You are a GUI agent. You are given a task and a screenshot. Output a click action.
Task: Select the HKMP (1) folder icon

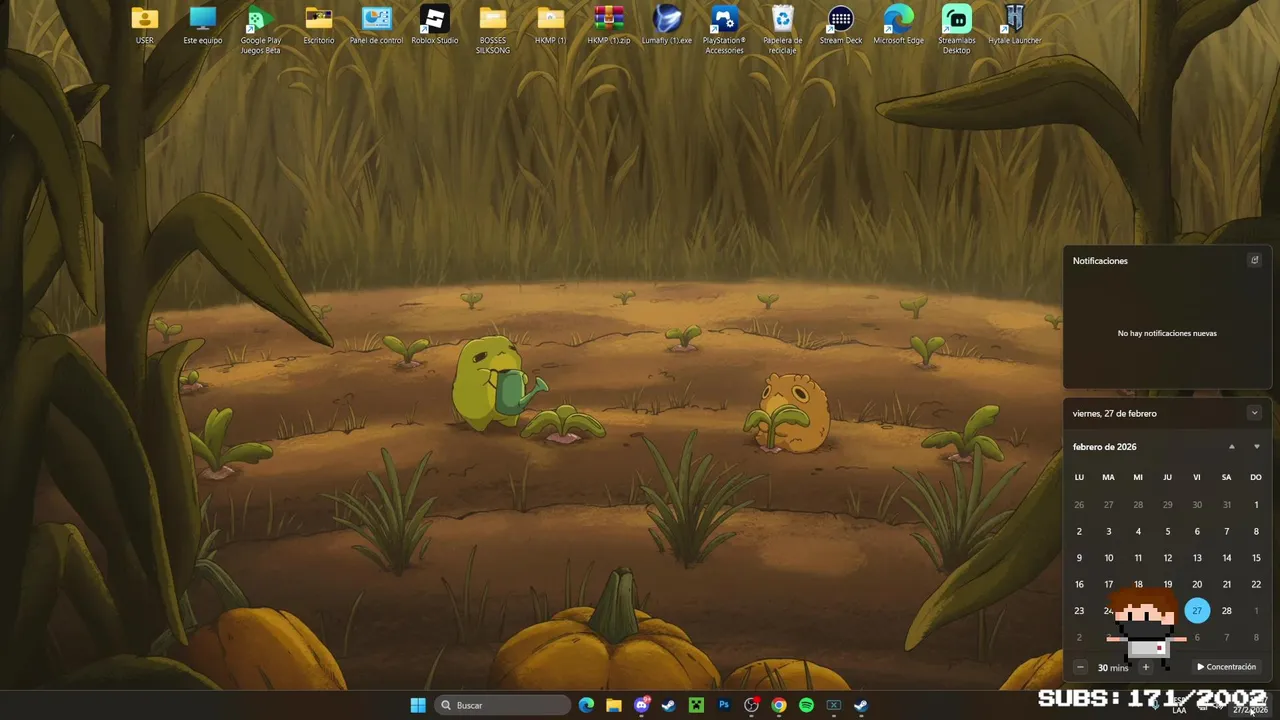(550, 25)
